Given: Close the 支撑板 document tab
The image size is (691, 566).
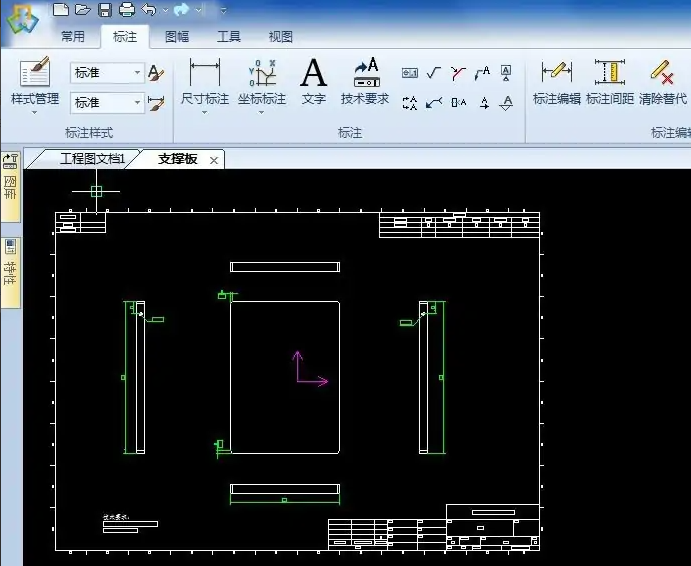Looking at the screenshot, I should [213, 160].
